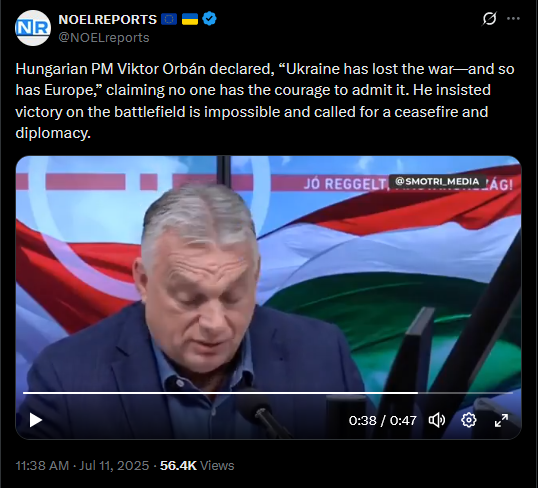Mute the video using the speaker icon

[437, 420]
